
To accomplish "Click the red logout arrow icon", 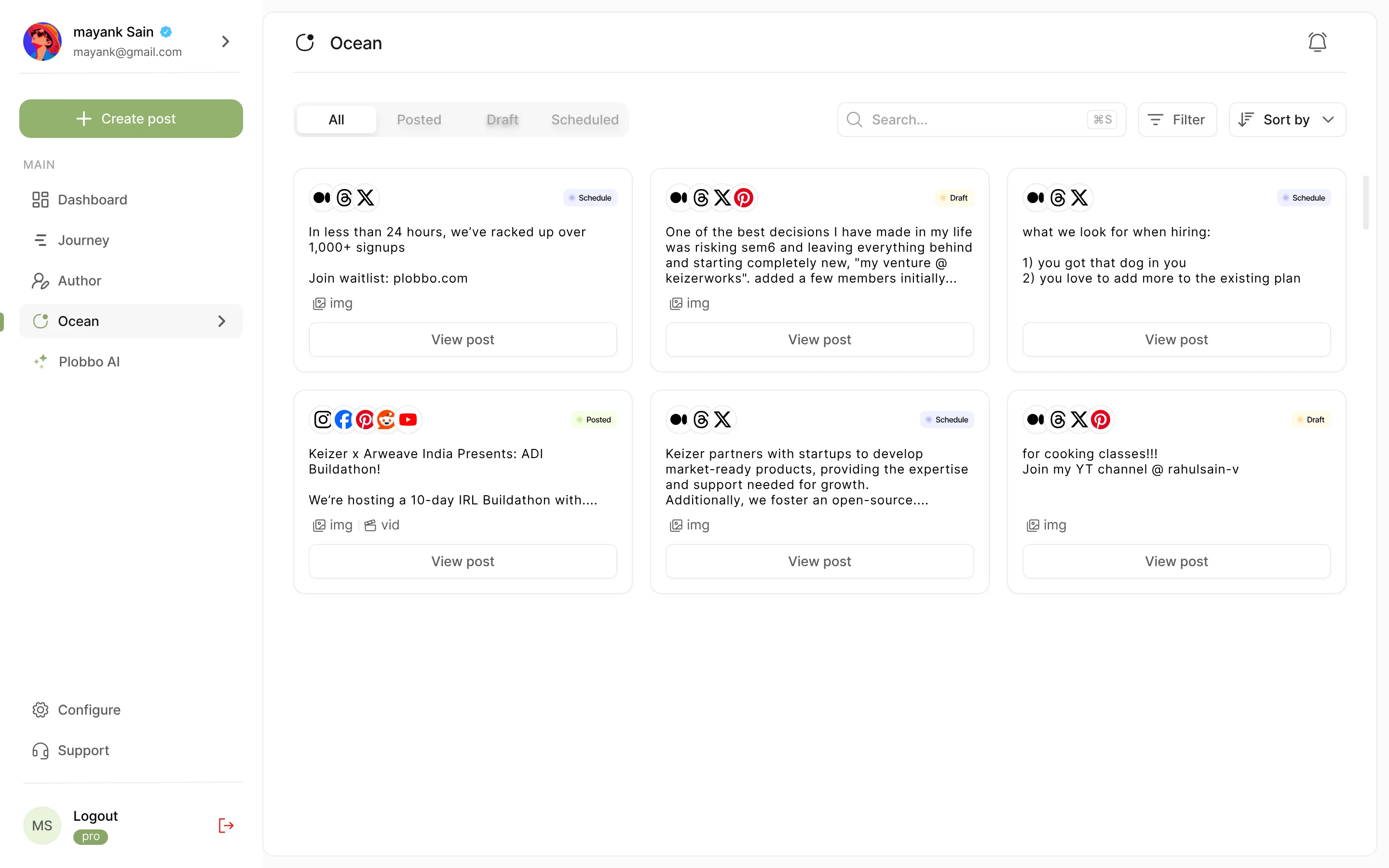I will tap(226, 826).
